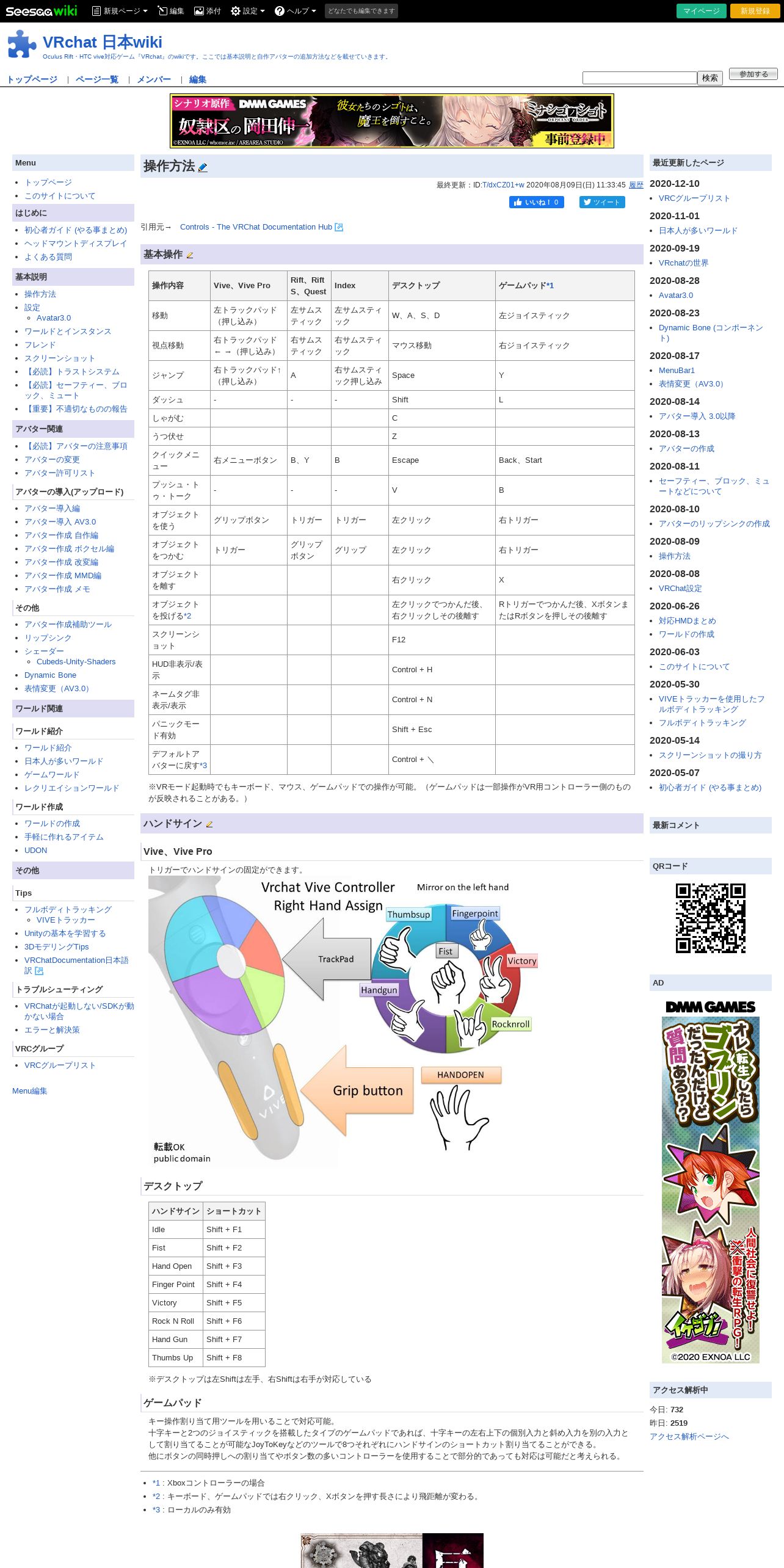Go to トップページ nav tab
This screenshot has height=1568, width=784.
point(32,79)
